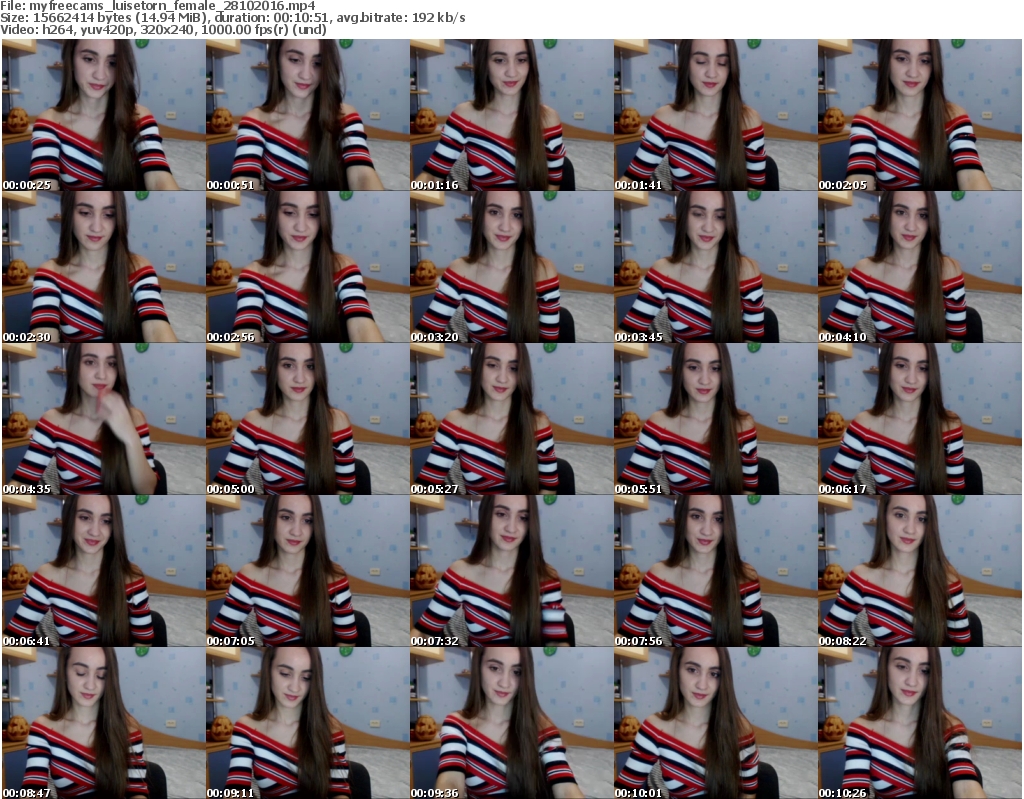Pick the preview frame timed 00:05:51
Screen dimensions: 1024x799
[x=715, y=419]
